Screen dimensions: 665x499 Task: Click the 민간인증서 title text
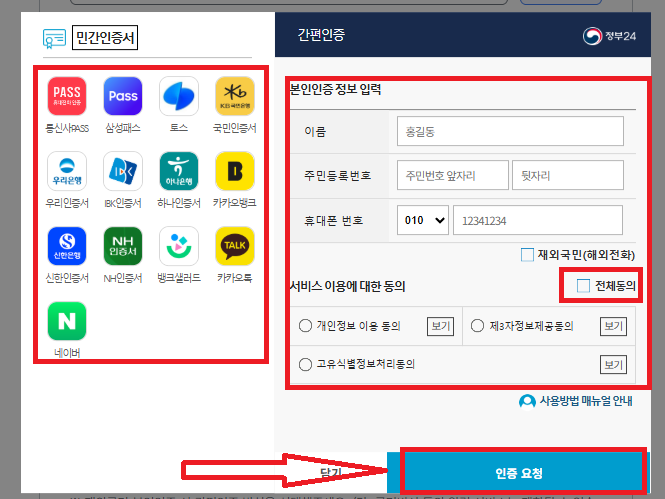coord(105,38)
